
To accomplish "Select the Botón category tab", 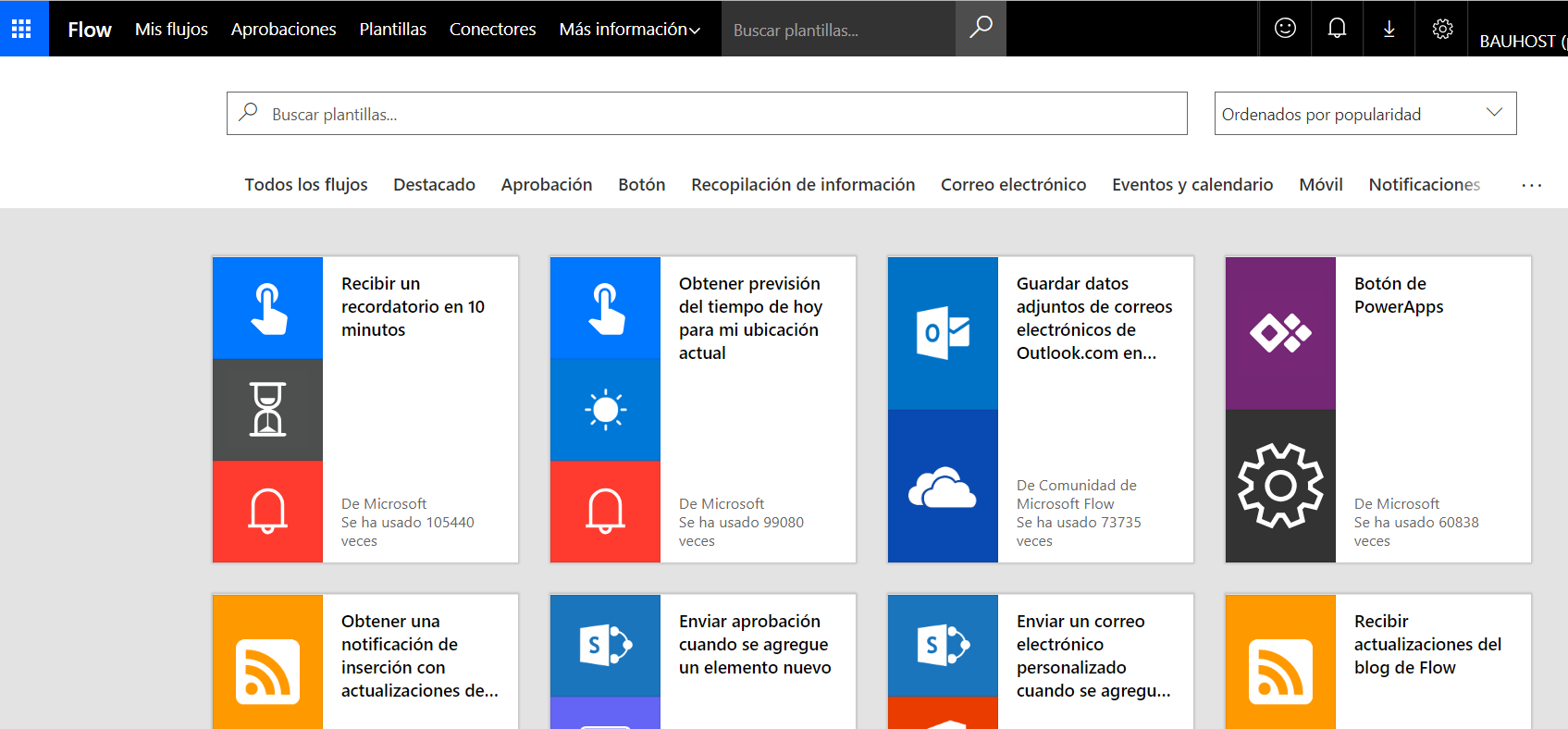I will [x=642, y=184].
